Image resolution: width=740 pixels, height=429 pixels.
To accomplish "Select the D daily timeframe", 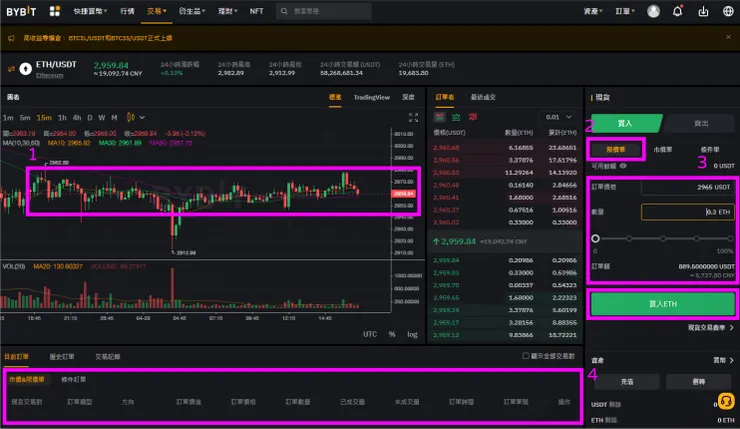I will click(90, 118).
